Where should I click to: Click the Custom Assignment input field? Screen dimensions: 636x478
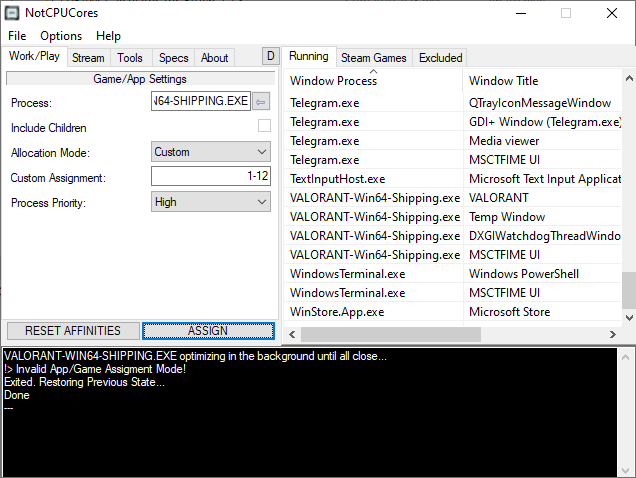click(x=211, y=176)
